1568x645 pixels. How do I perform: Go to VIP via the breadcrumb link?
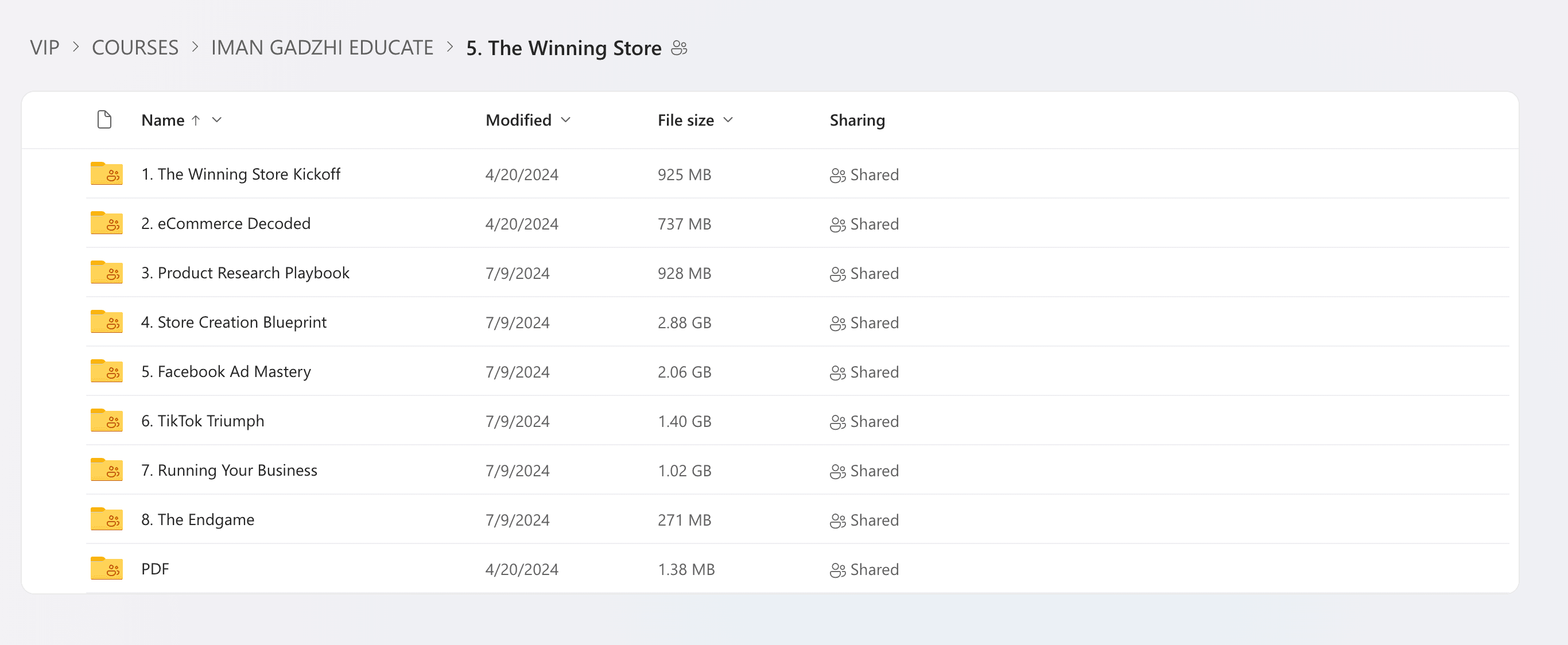click(45, 48)
